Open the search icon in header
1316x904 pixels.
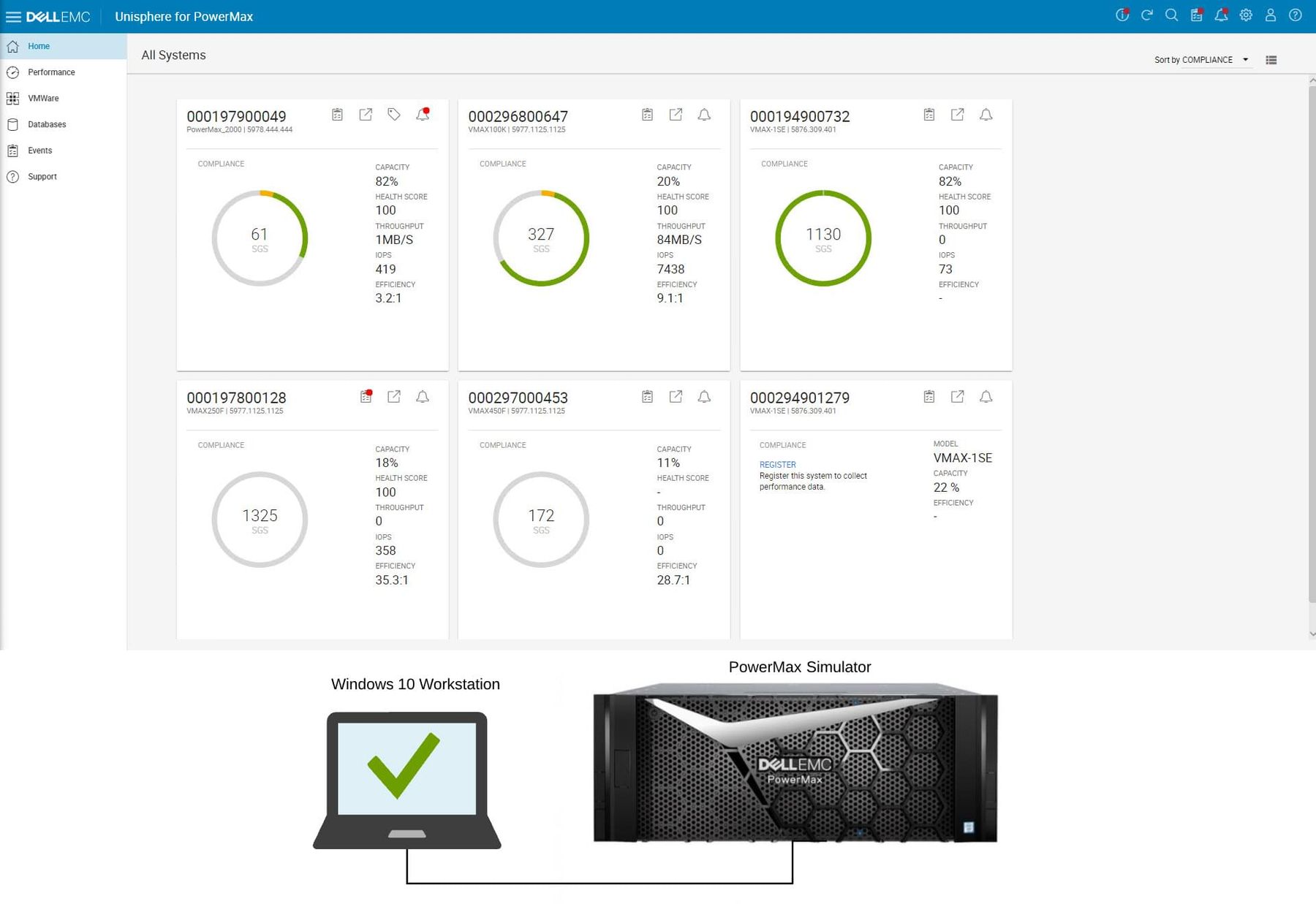(x=1171, y=15)
